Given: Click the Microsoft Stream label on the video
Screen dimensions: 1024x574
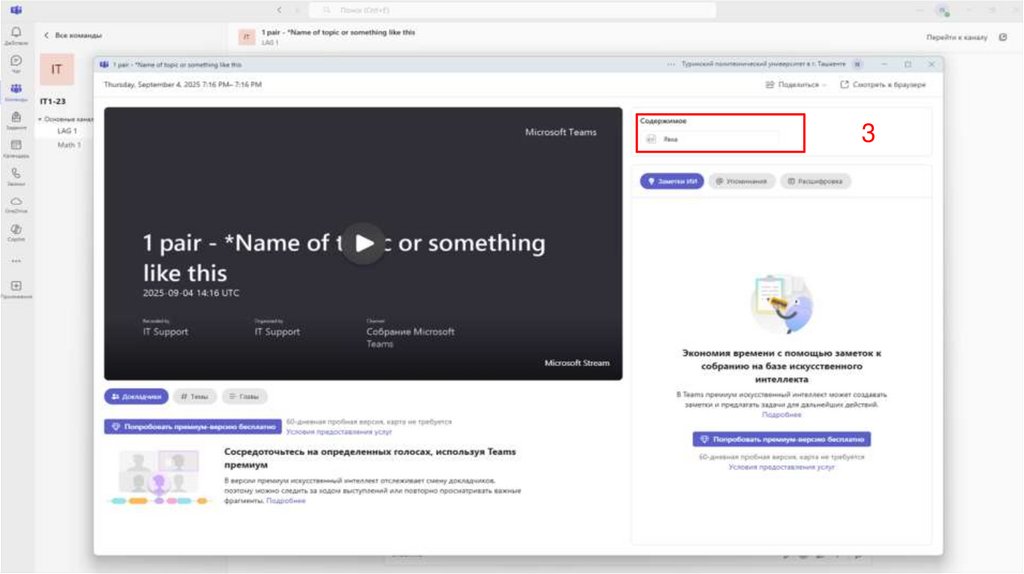Looking at the screenshot, I should click(x=577, y=363).
